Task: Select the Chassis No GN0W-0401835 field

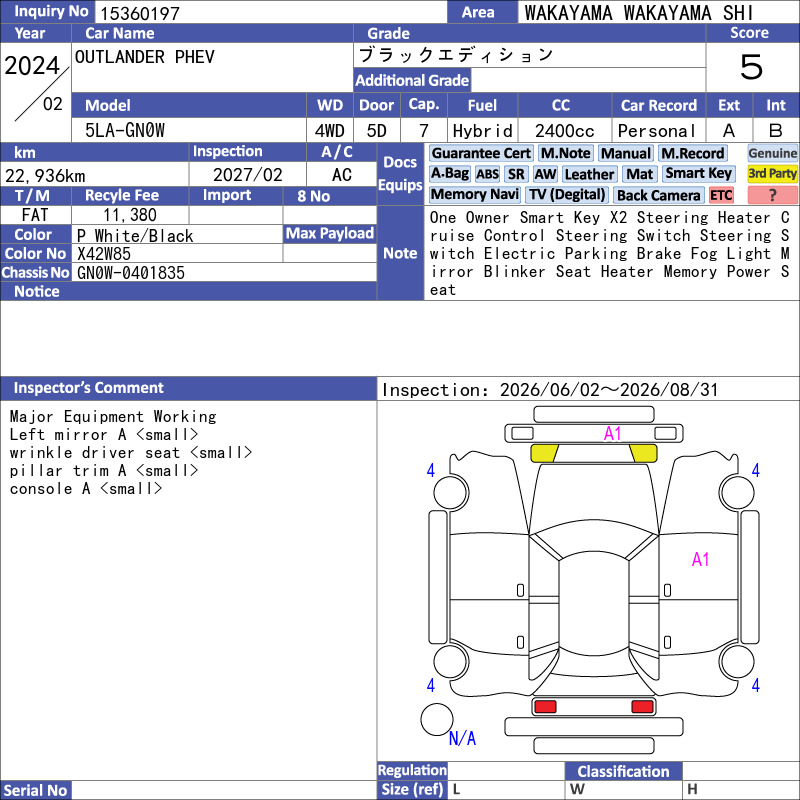Action: pyautogui.click(x=224, y=272)
